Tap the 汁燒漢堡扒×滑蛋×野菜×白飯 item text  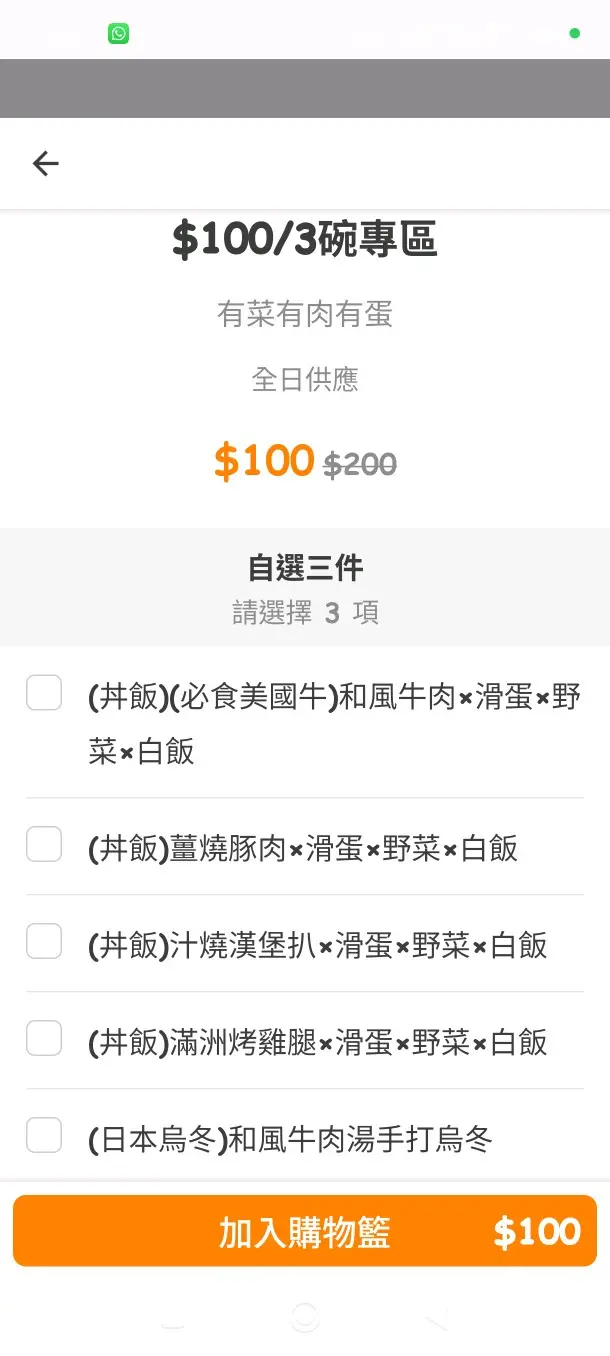tap(317, 945)
